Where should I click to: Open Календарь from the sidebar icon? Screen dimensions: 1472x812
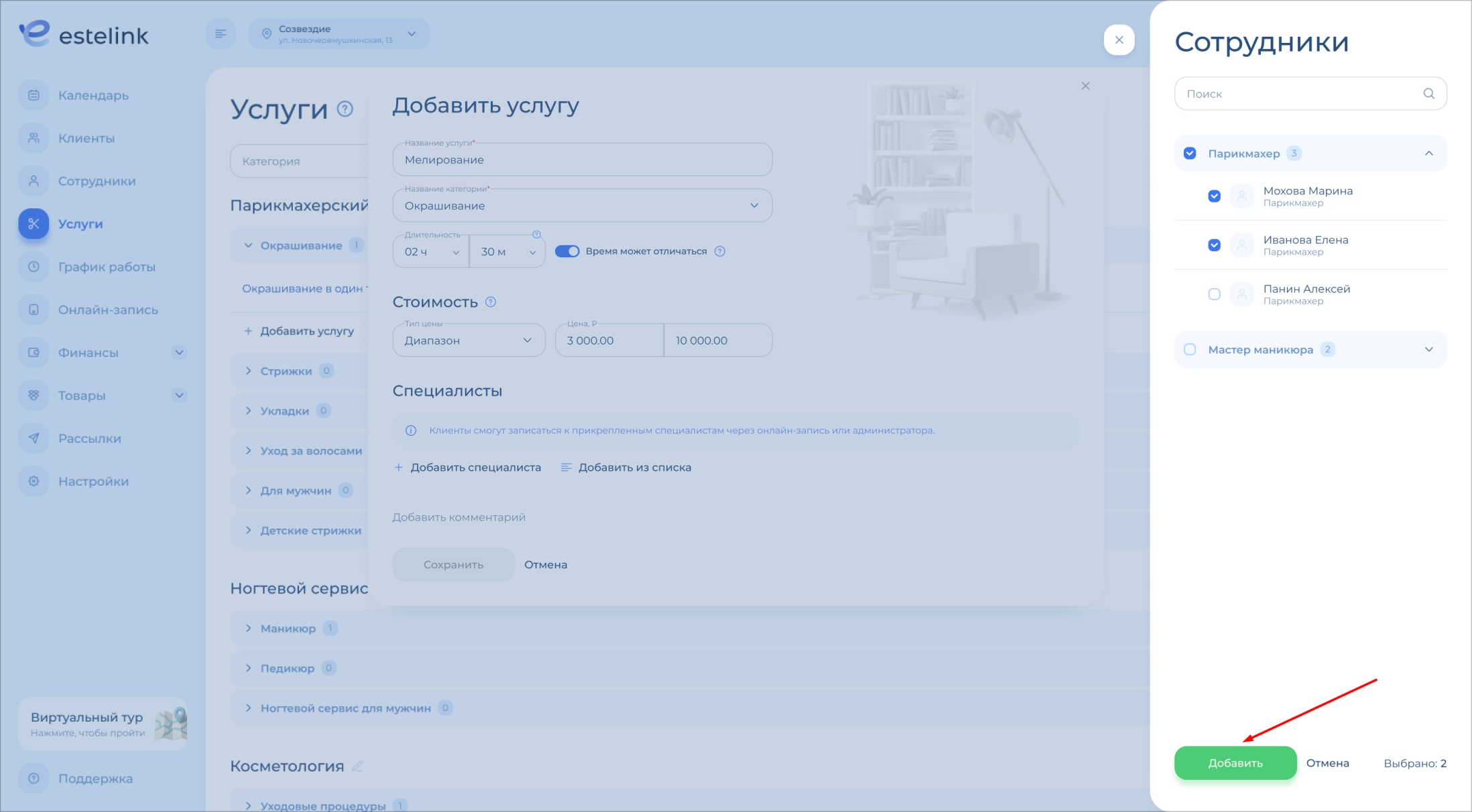[34, 95]
